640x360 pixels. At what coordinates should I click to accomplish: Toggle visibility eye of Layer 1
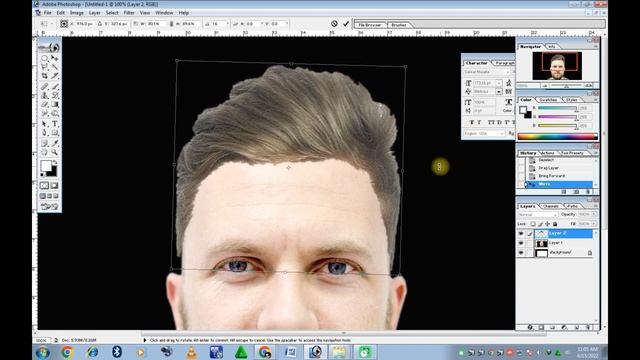(x=521, y=243)
